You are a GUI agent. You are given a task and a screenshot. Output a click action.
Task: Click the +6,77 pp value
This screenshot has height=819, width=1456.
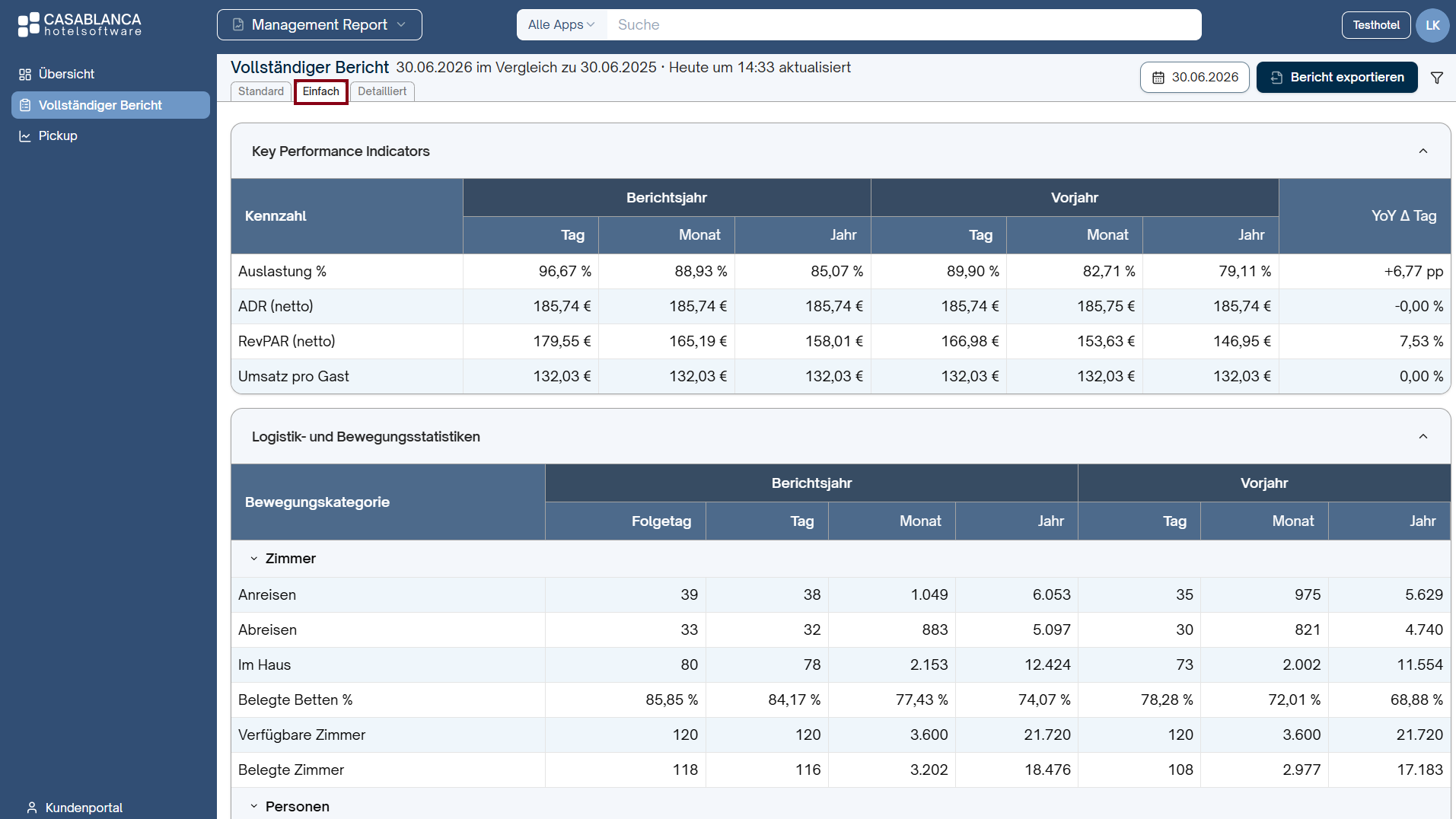(x=1413, y=272)
